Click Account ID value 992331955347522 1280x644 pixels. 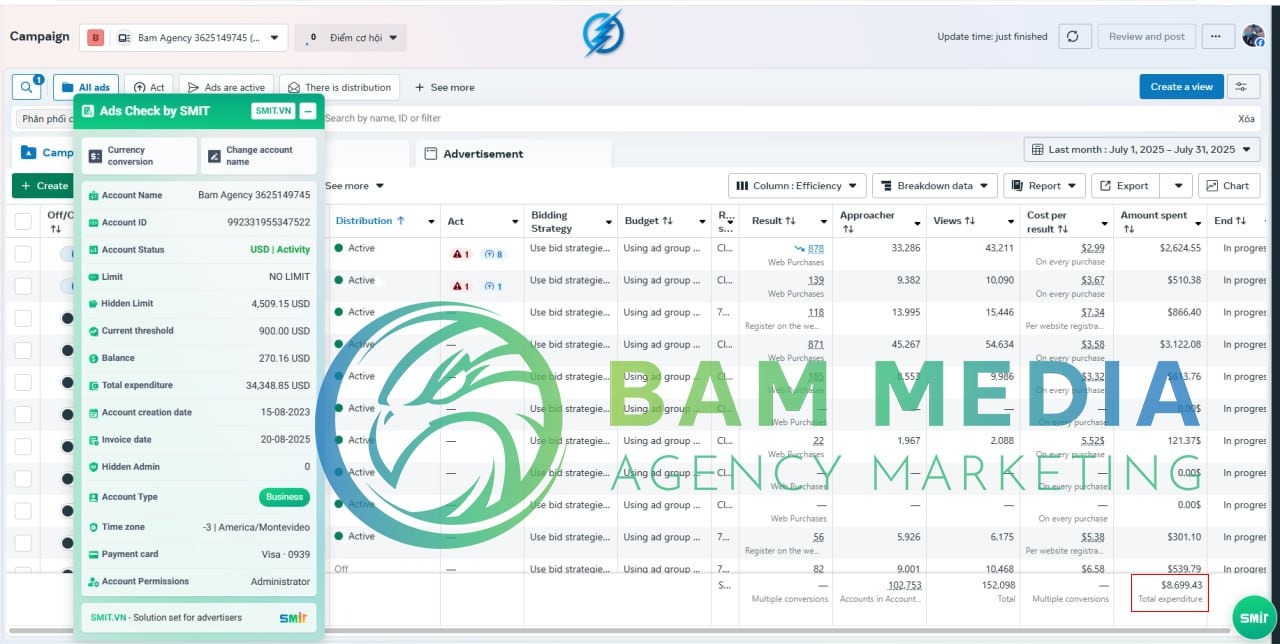(x=269, y=222)
